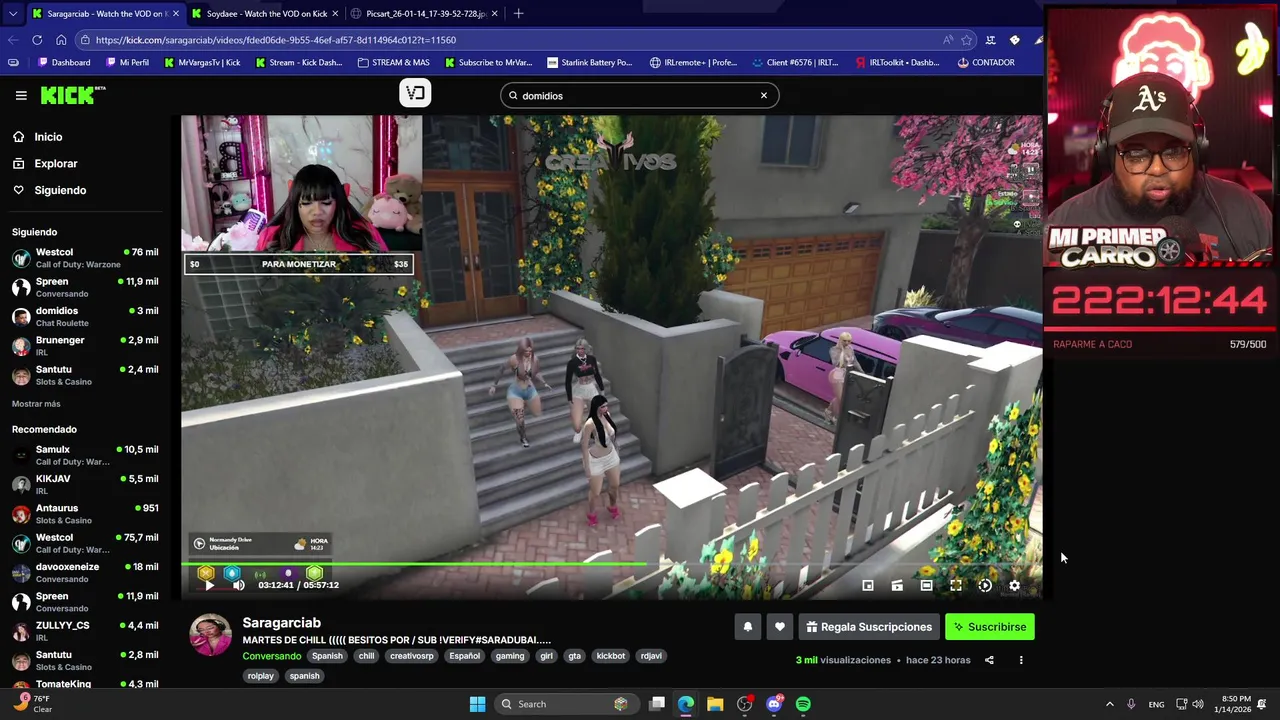Select the rolplay tag
The height and width of the screenshot is (720, 1280).
[261, 676]
